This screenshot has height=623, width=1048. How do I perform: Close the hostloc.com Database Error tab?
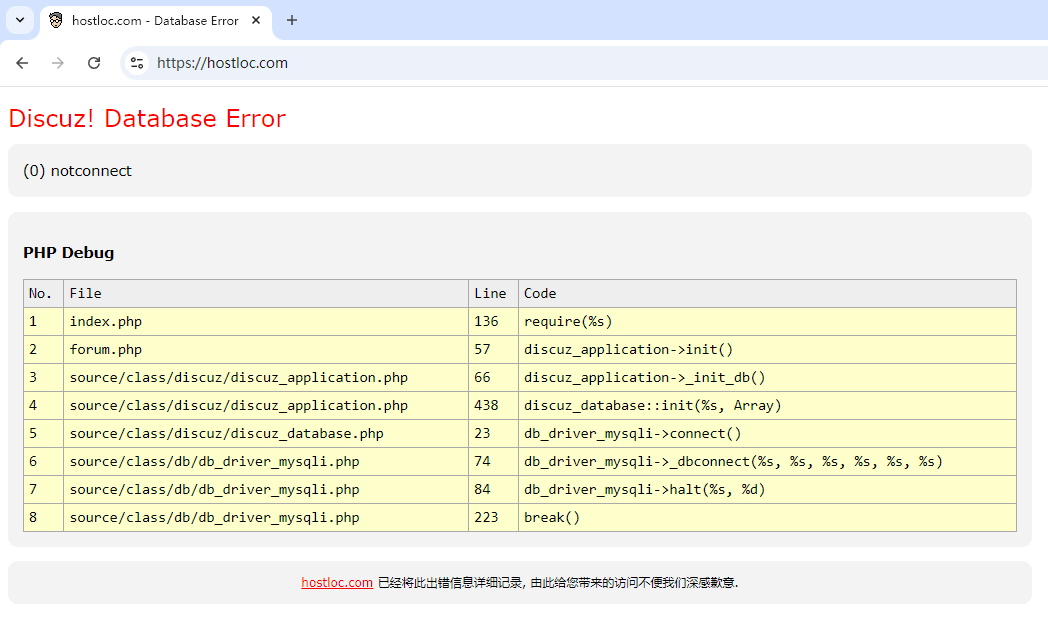point(254,20)
